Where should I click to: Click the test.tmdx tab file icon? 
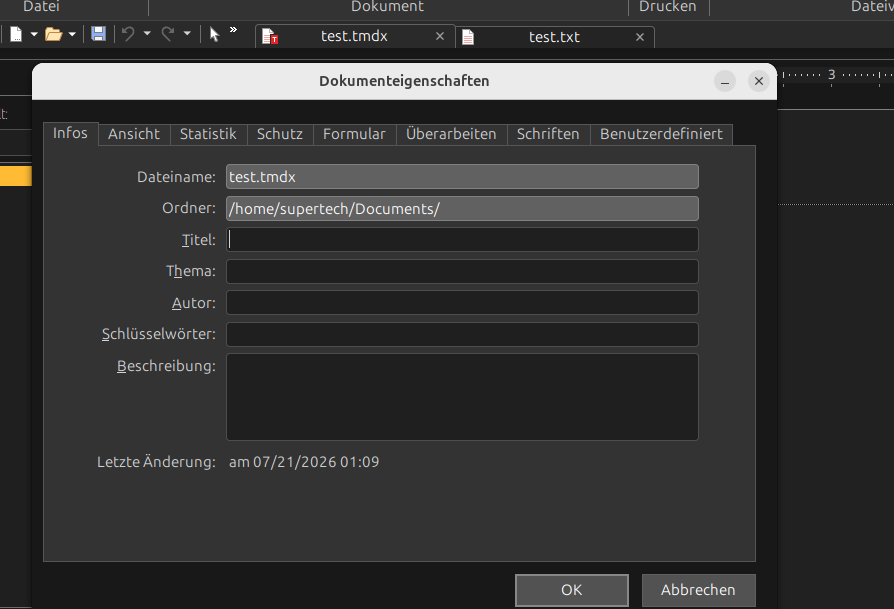pyautogui.click(x=270, y=36)
